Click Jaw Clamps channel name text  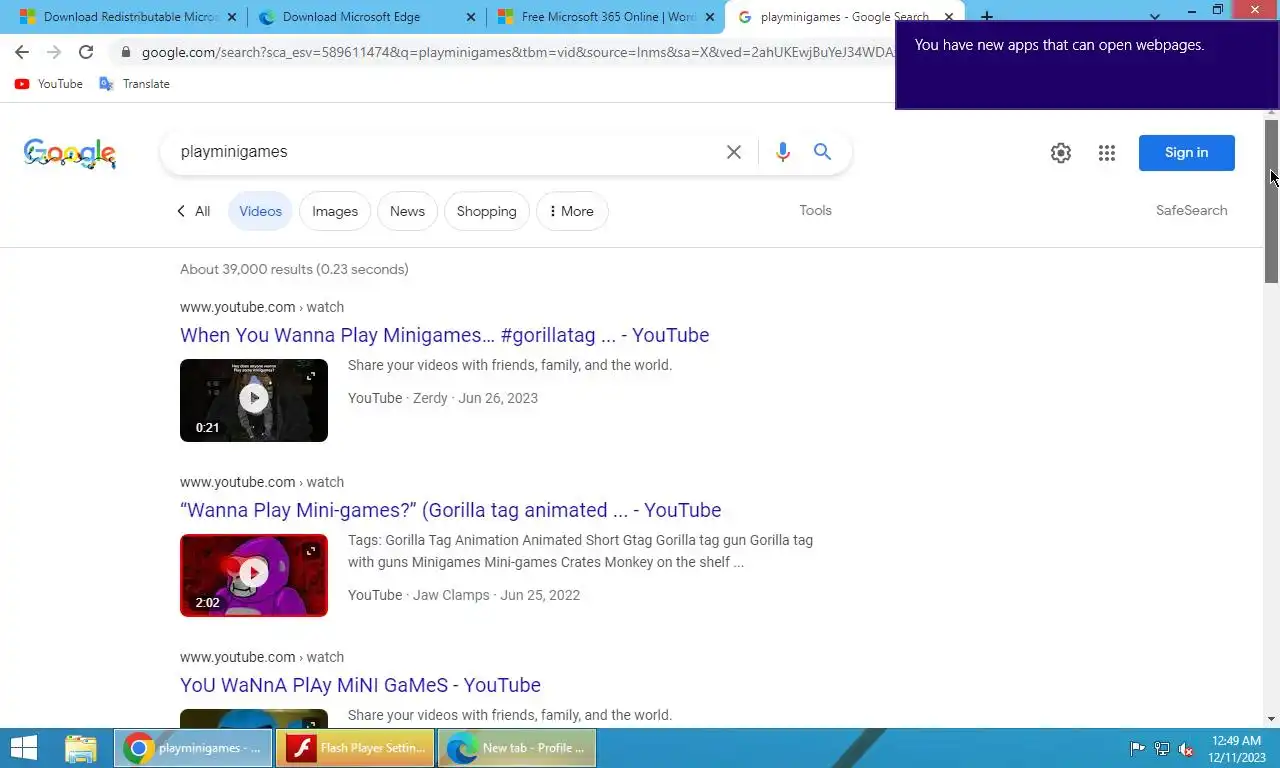pyautogui.click(x=451, y=595)
